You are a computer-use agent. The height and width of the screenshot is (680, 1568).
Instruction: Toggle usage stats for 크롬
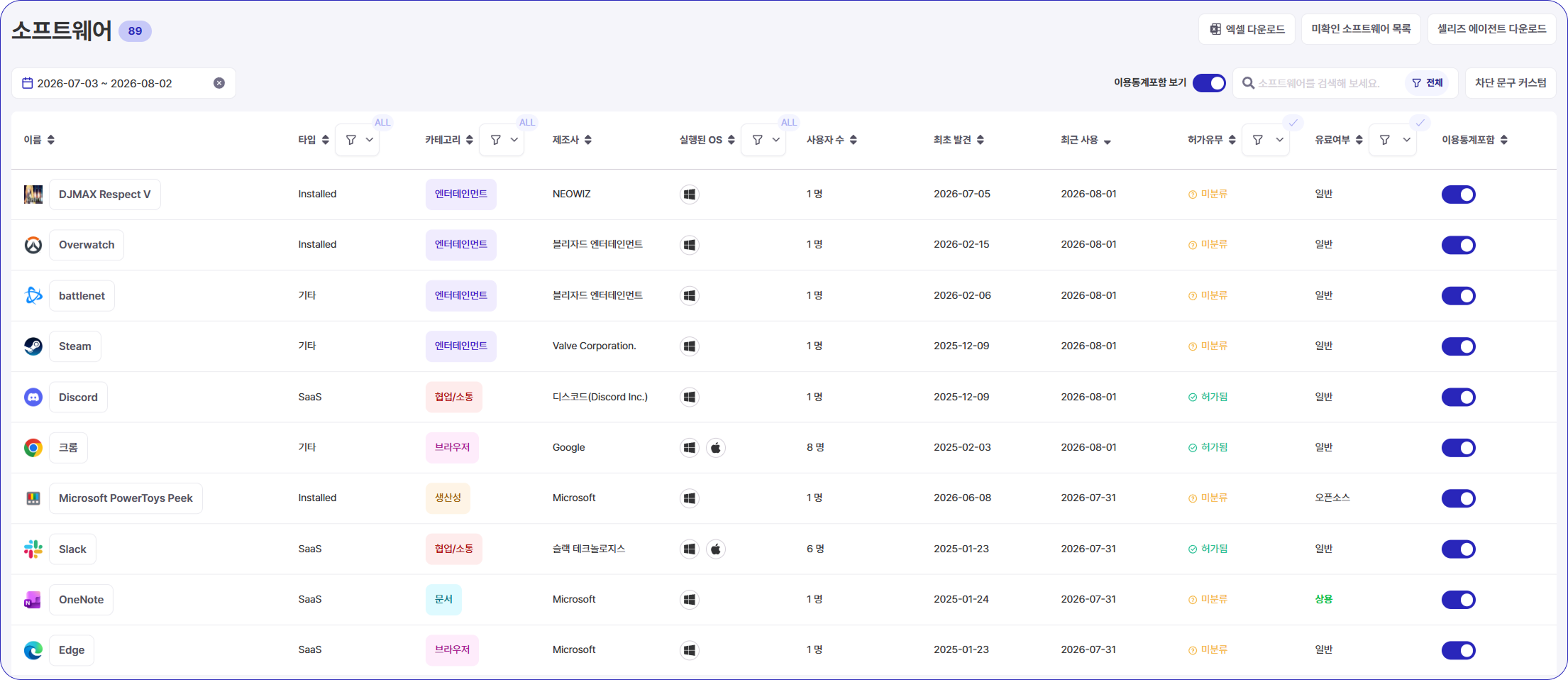1459,448
